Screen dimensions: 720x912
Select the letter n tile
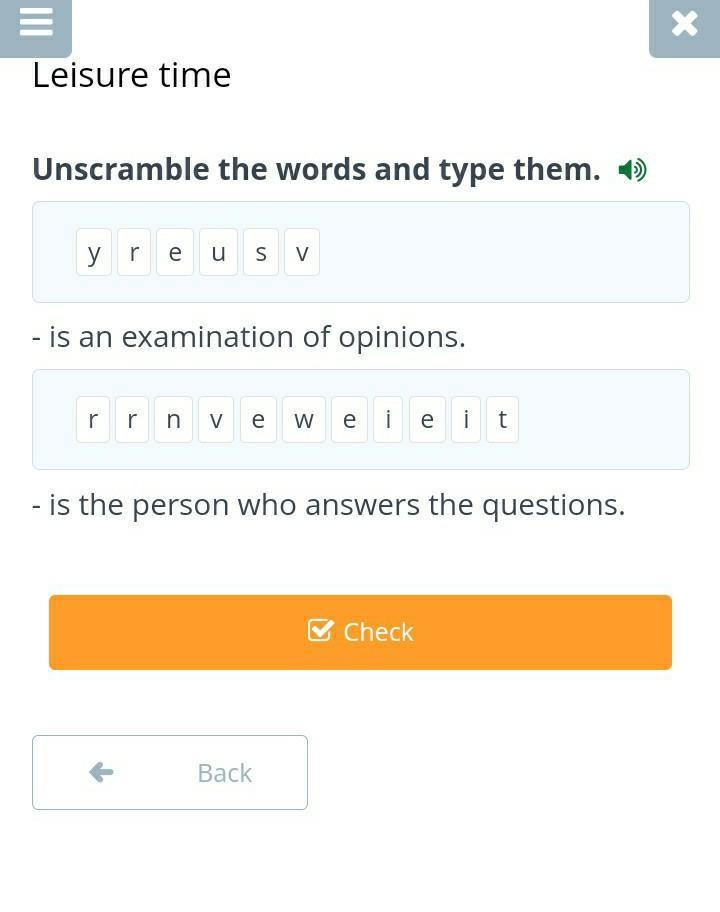173,420
